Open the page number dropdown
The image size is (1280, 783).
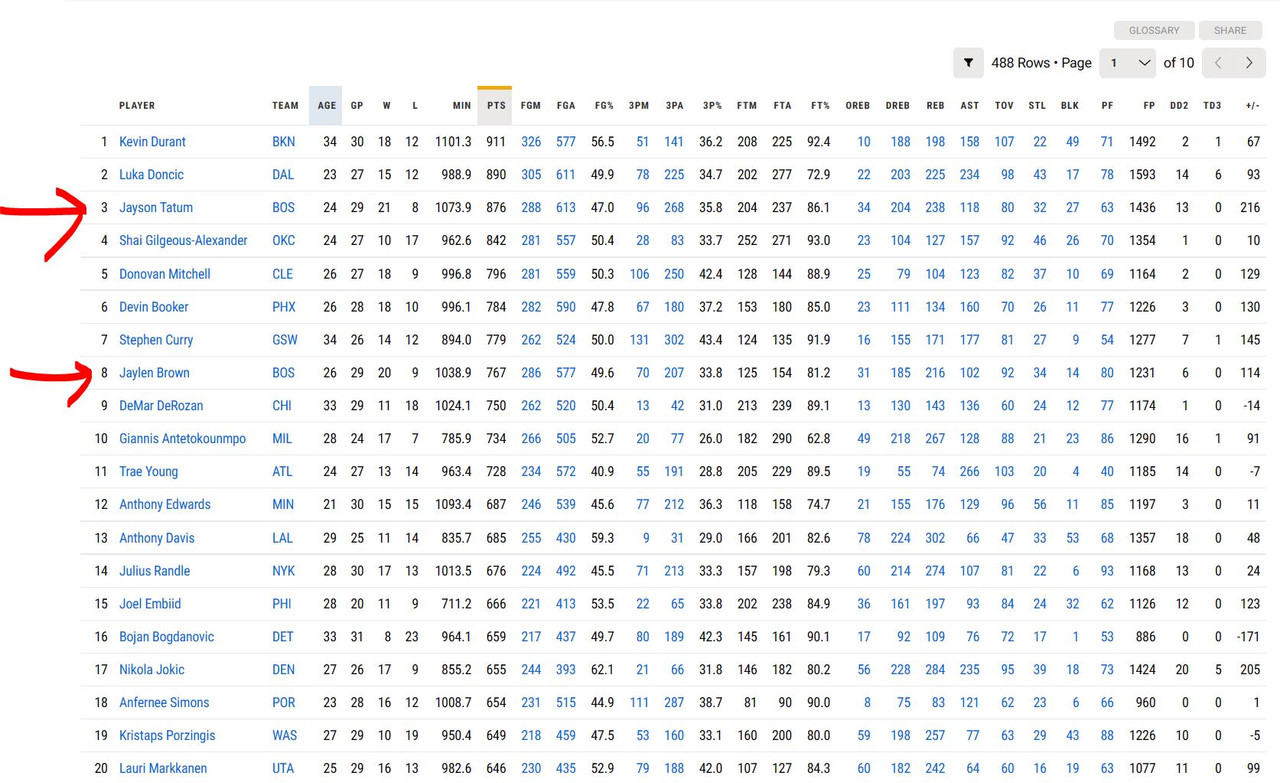coord(1128,63)
